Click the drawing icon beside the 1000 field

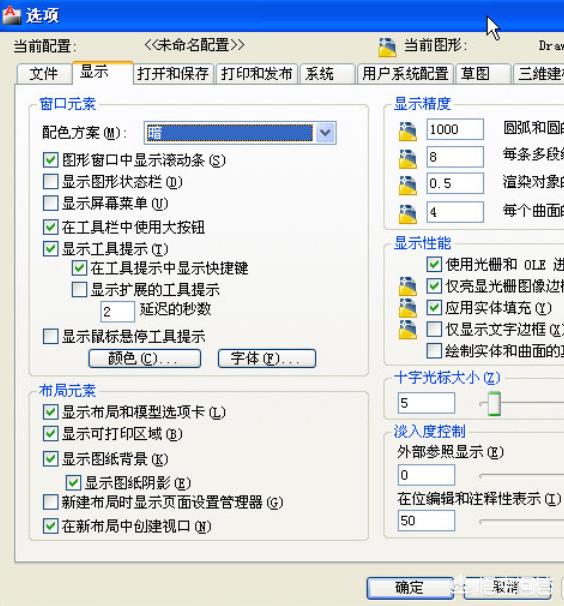(408, 131)
